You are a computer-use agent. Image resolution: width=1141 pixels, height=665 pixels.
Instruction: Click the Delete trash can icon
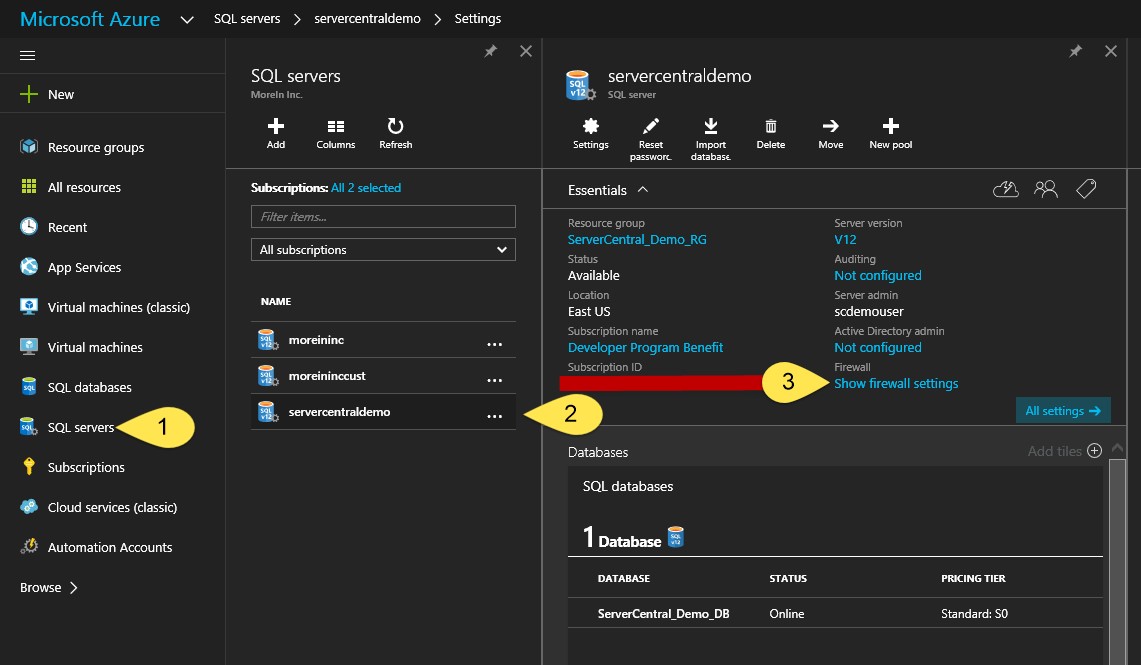(771, 127)
